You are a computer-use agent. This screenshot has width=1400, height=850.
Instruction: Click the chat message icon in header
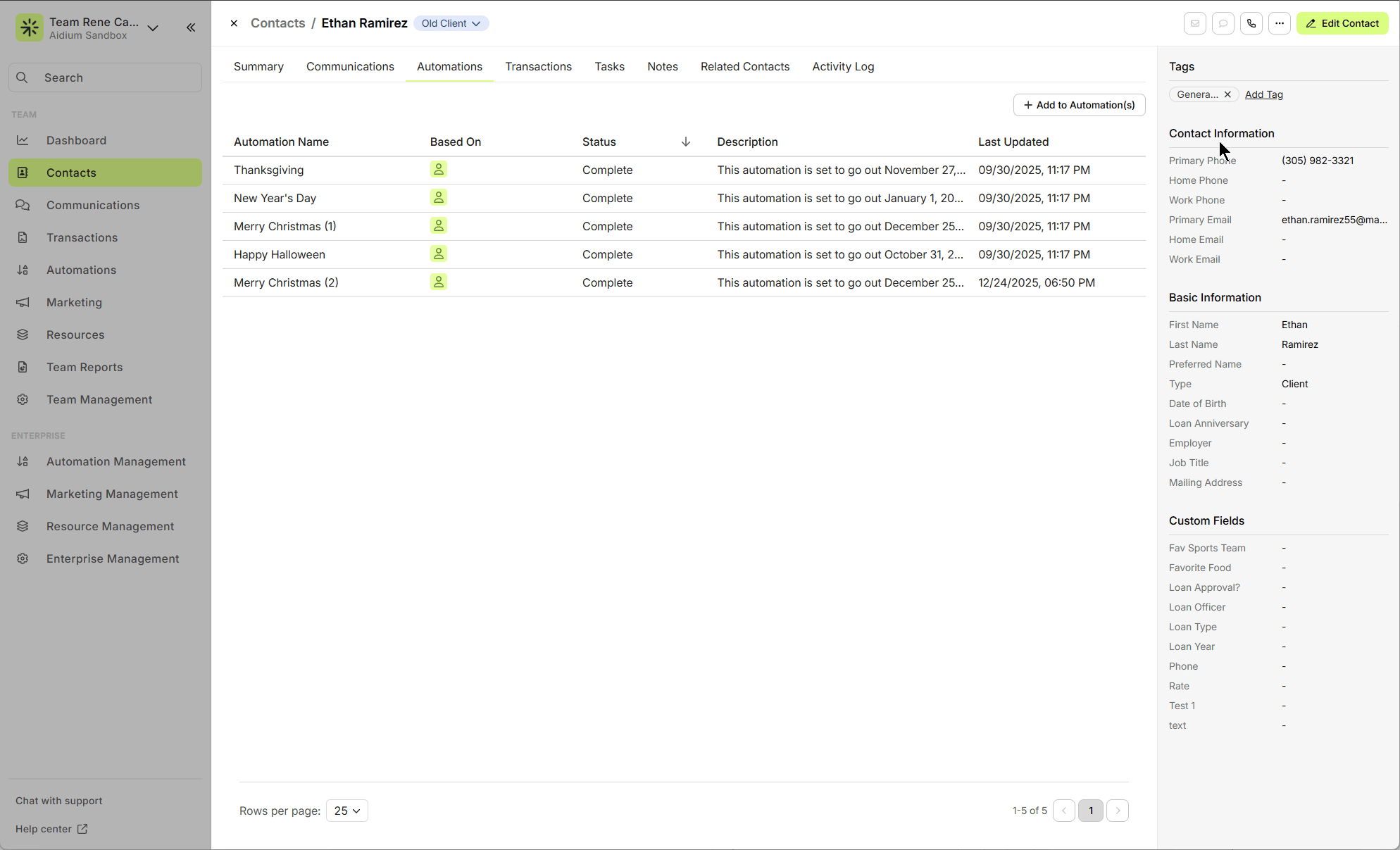click(x=1223, y=23)
